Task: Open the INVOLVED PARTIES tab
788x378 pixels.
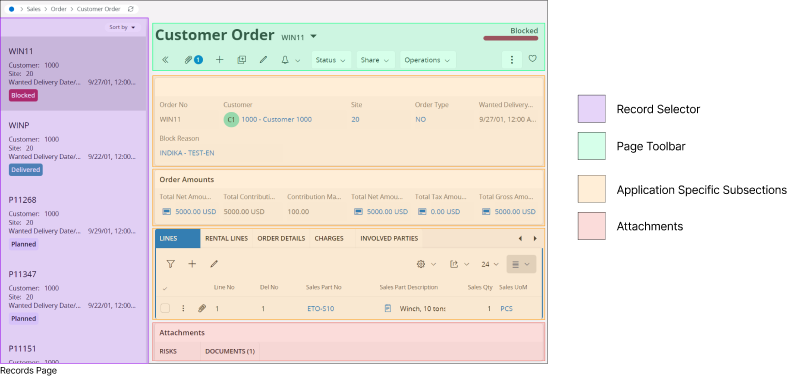Action: [x=389, y=238]
